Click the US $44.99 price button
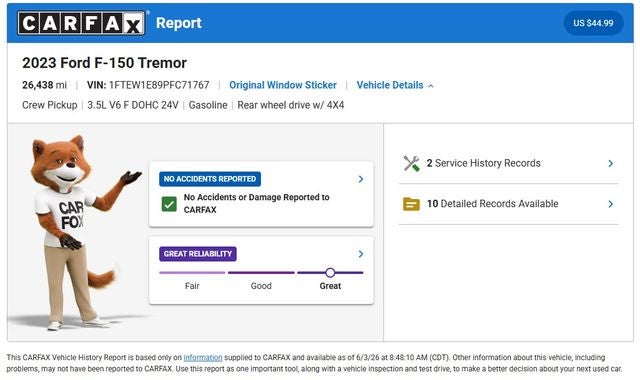Viewport: 640px width, 380px height. (593, 23)
